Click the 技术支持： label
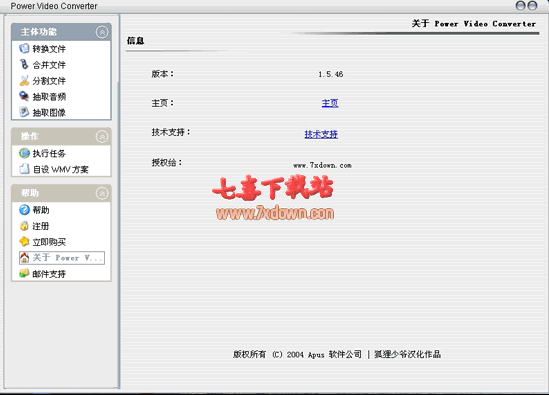Image resolution: width=549 pixels, height=395 pixels. pos(171,132)
